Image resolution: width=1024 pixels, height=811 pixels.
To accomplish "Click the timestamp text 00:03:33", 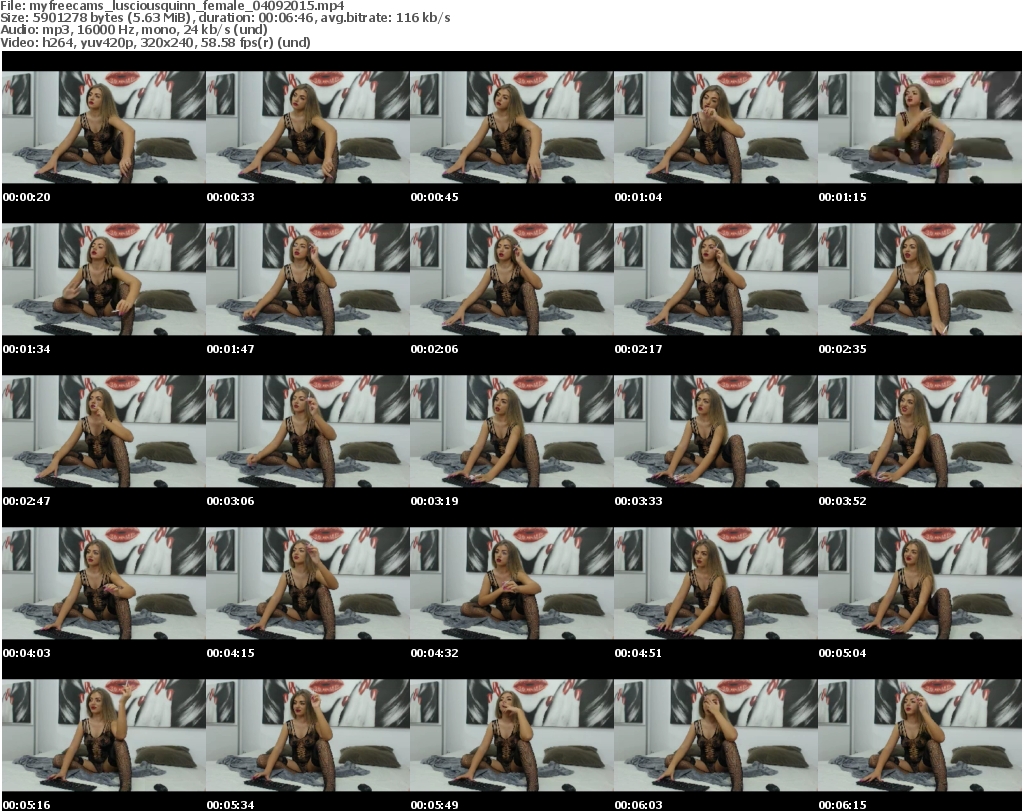I will tap(638, 501).
